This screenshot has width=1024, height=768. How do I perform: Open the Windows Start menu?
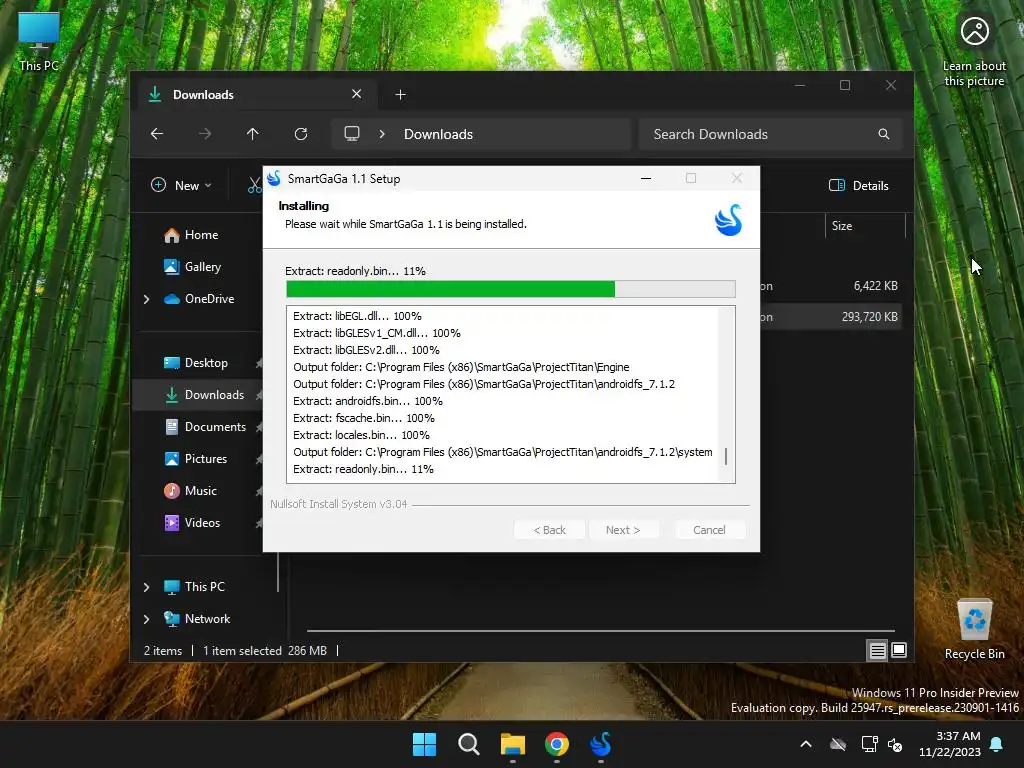(x=424, y=744)
